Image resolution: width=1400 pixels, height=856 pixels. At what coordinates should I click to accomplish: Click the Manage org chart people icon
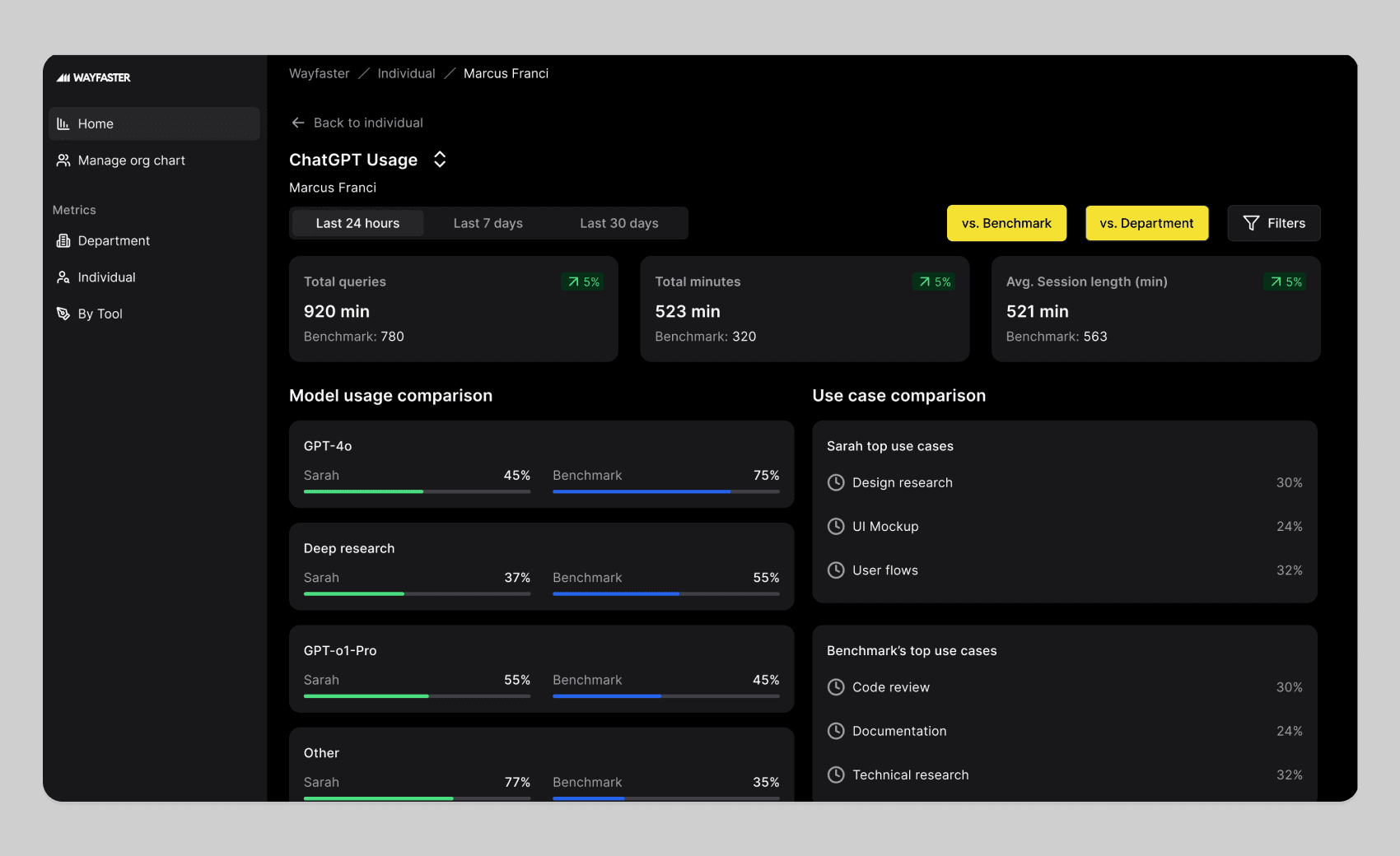pyautogui.click(x=63, y=160)
